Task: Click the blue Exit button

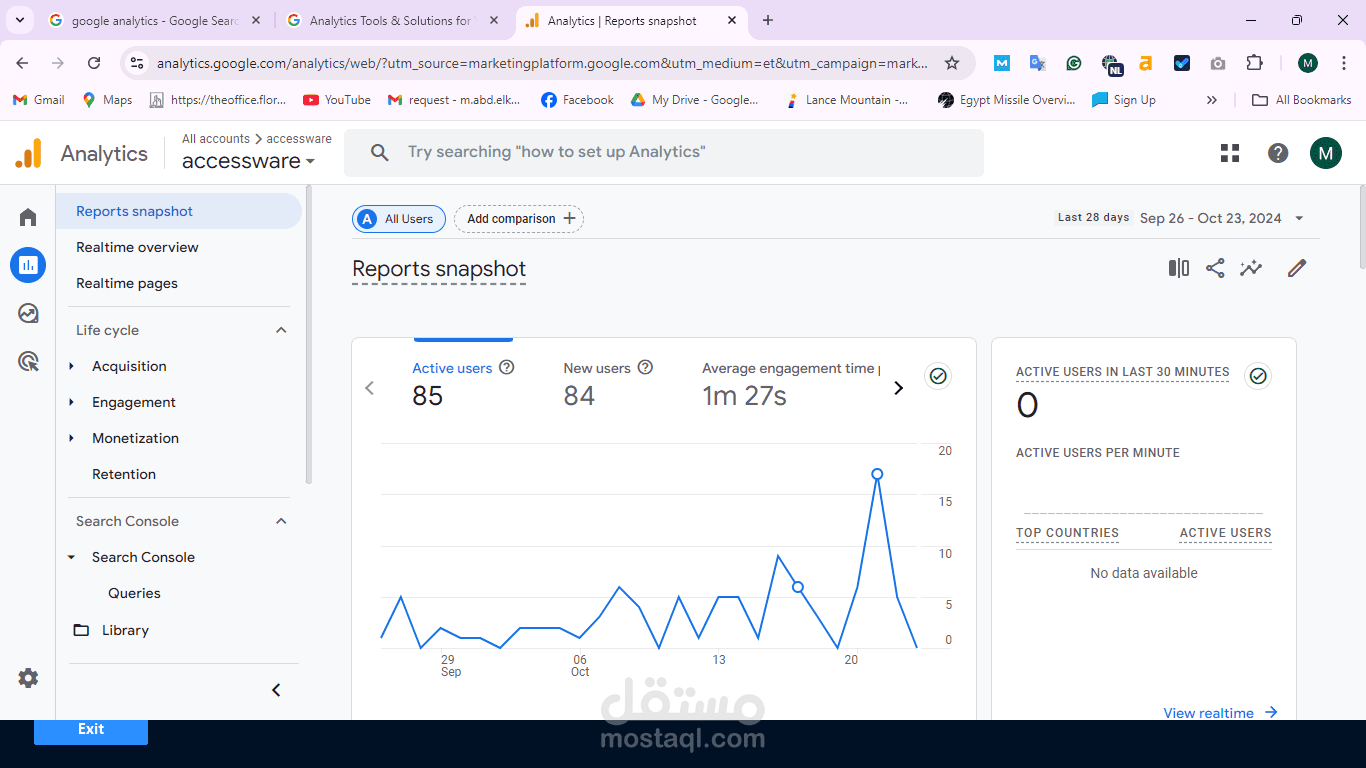Action: click(x=91, y=730)
